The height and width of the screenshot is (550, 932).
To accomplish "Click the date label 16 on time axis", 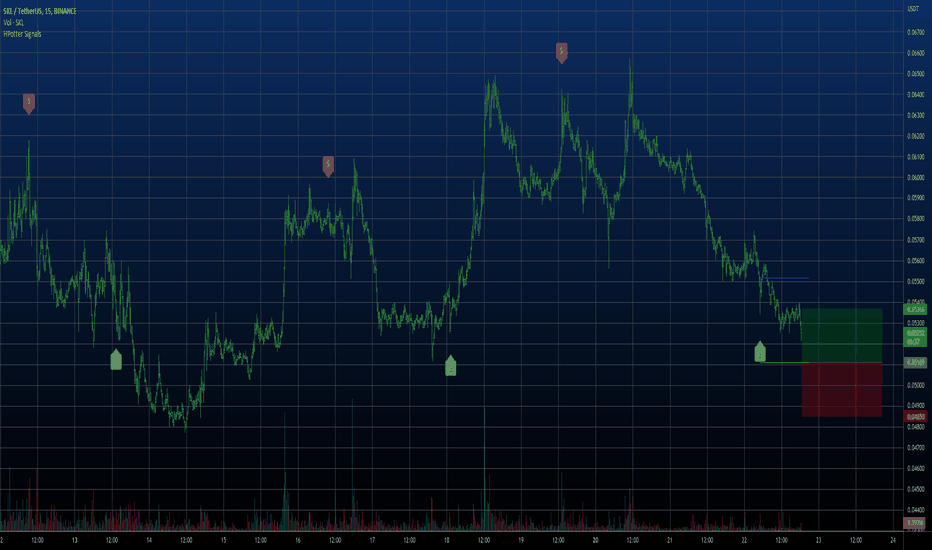I will coord(298,540).
